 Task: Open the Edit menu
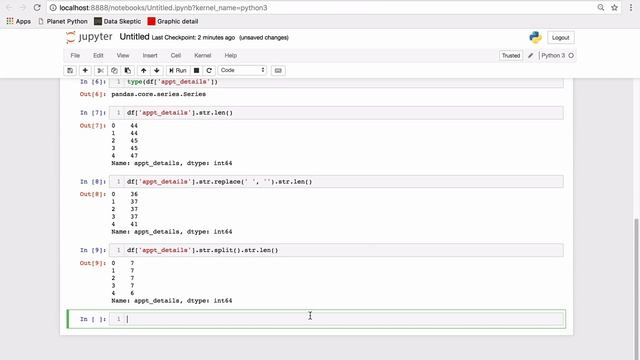[x=98, y=56]
